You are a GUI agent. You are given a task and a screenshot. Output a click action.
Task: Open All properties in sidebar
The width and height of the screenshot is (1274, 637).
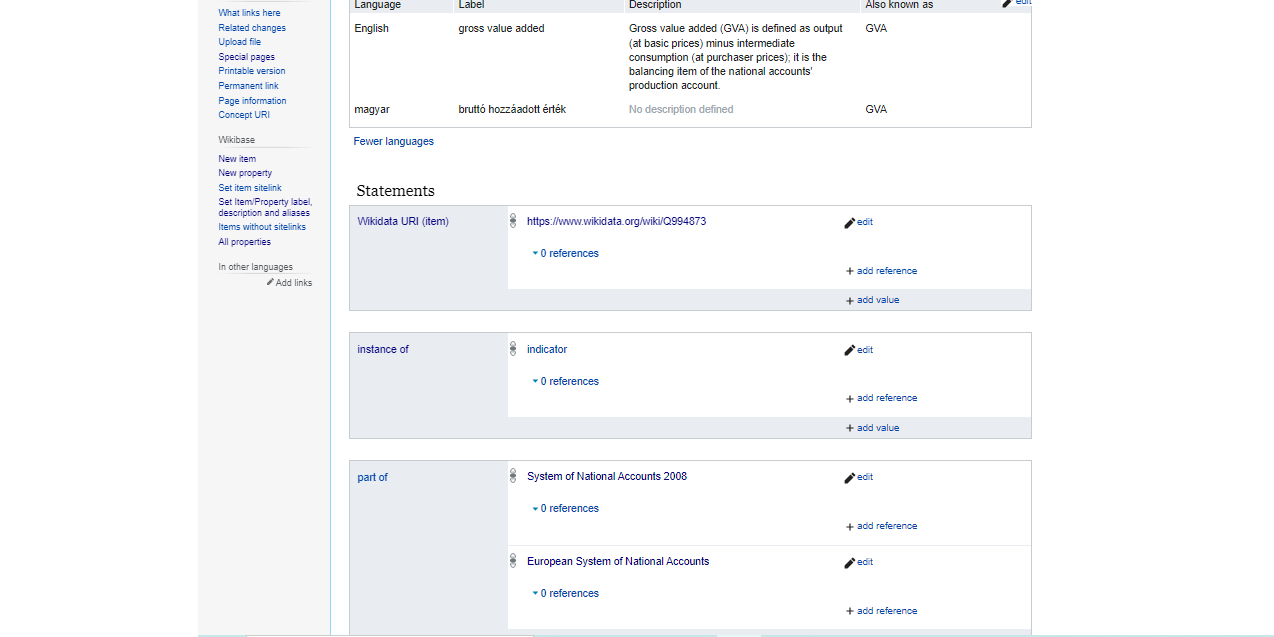pos(244,242)
